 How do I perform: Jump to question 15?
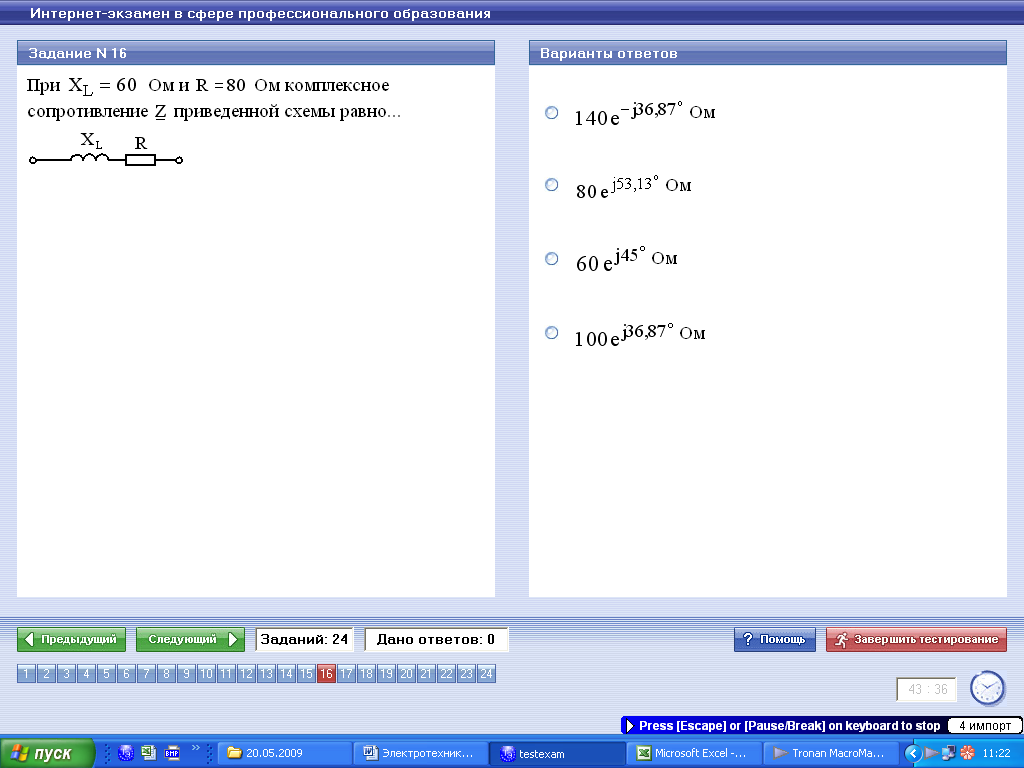306,673
